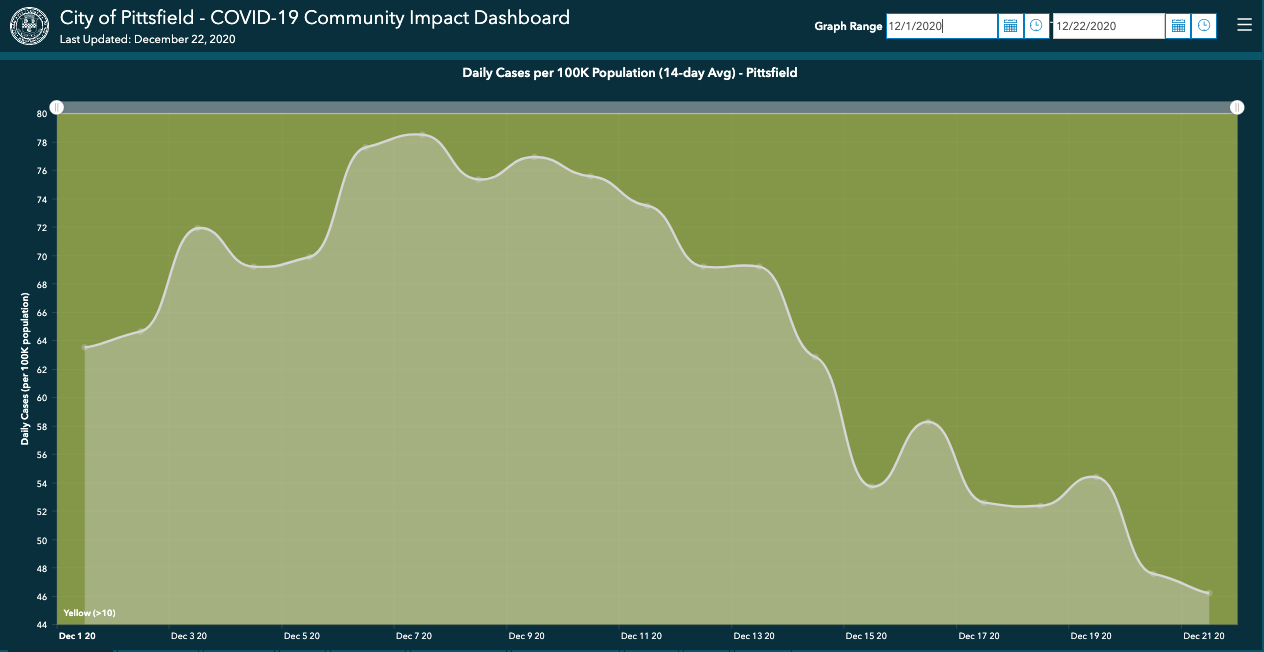The height and width of the screenshot is (652, 1264).
Task: Grab the right range slider handle
Action: pyautogui.click(x=1237, y=107)
